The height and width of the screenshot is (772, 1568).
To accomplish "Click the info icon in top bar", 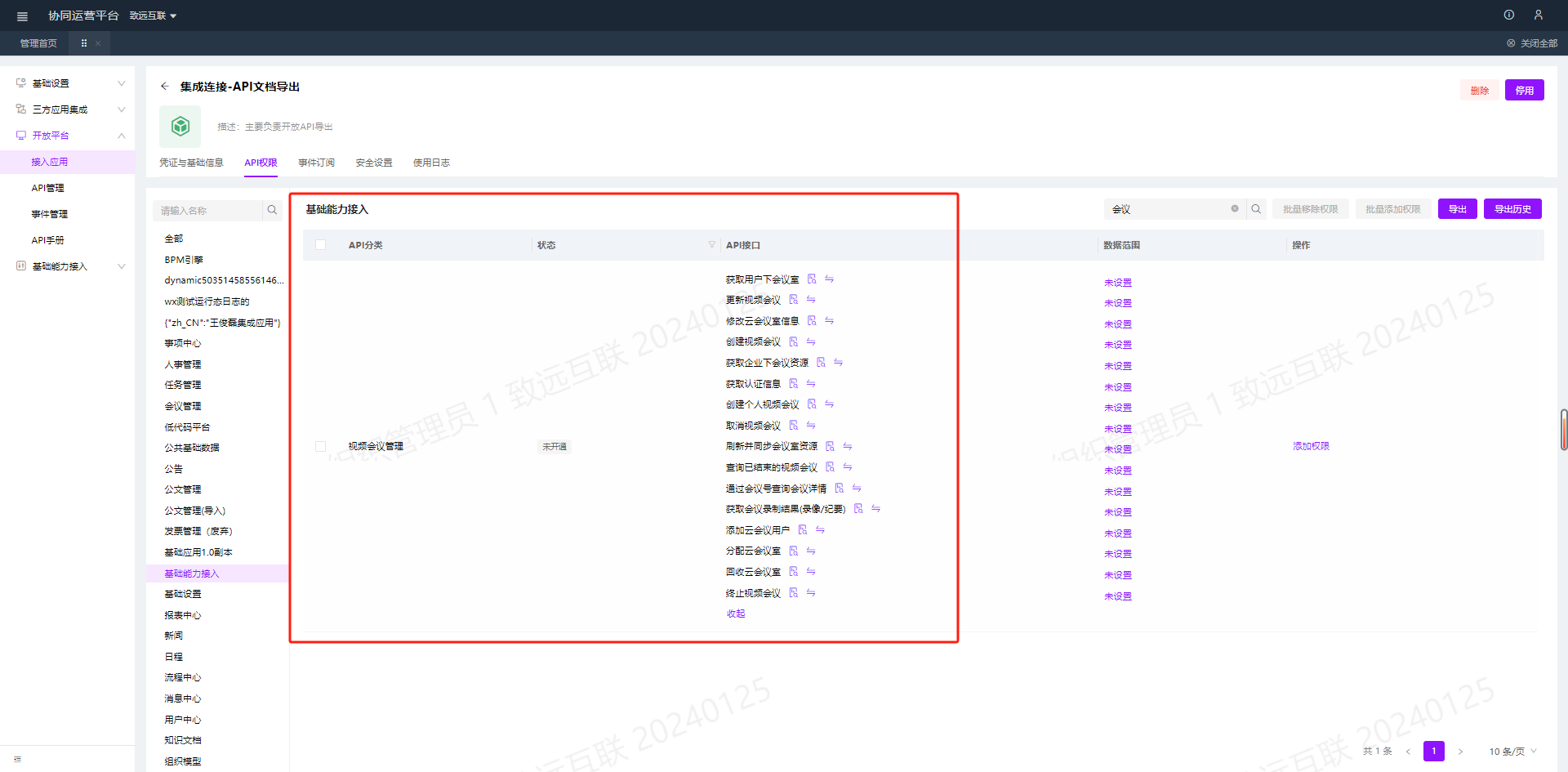I will [1508, 15].
